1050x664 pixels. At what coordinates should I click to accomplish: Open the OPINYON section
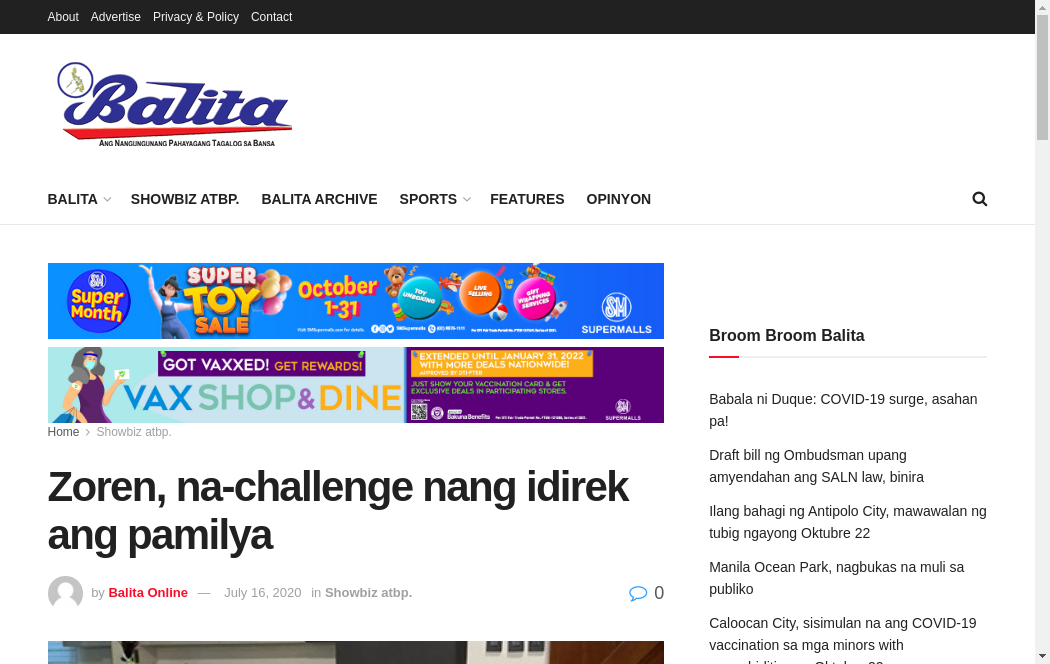pos(618,199)
